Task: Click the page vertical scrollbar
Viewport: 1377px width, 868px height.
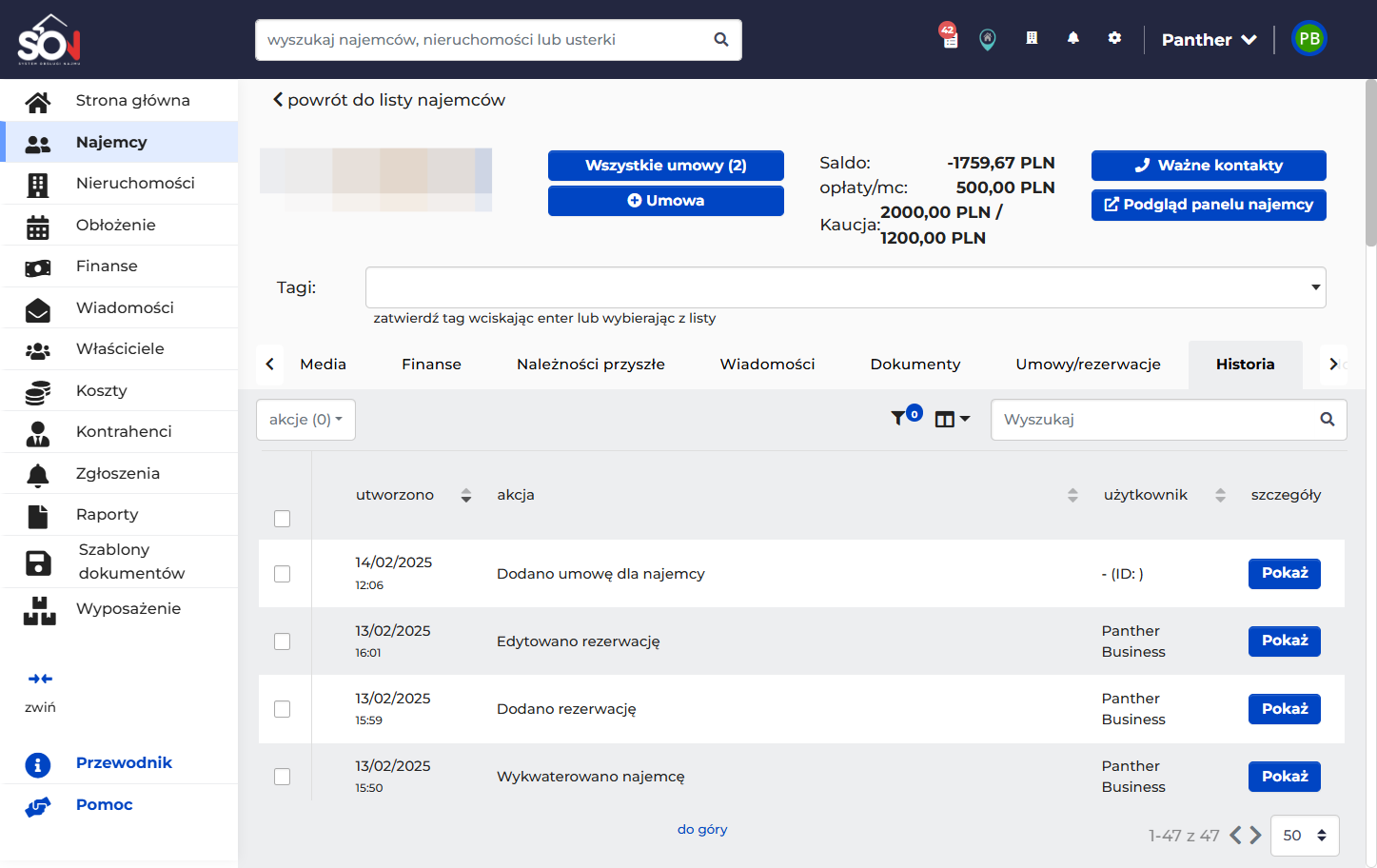Action: [1370, 164]
